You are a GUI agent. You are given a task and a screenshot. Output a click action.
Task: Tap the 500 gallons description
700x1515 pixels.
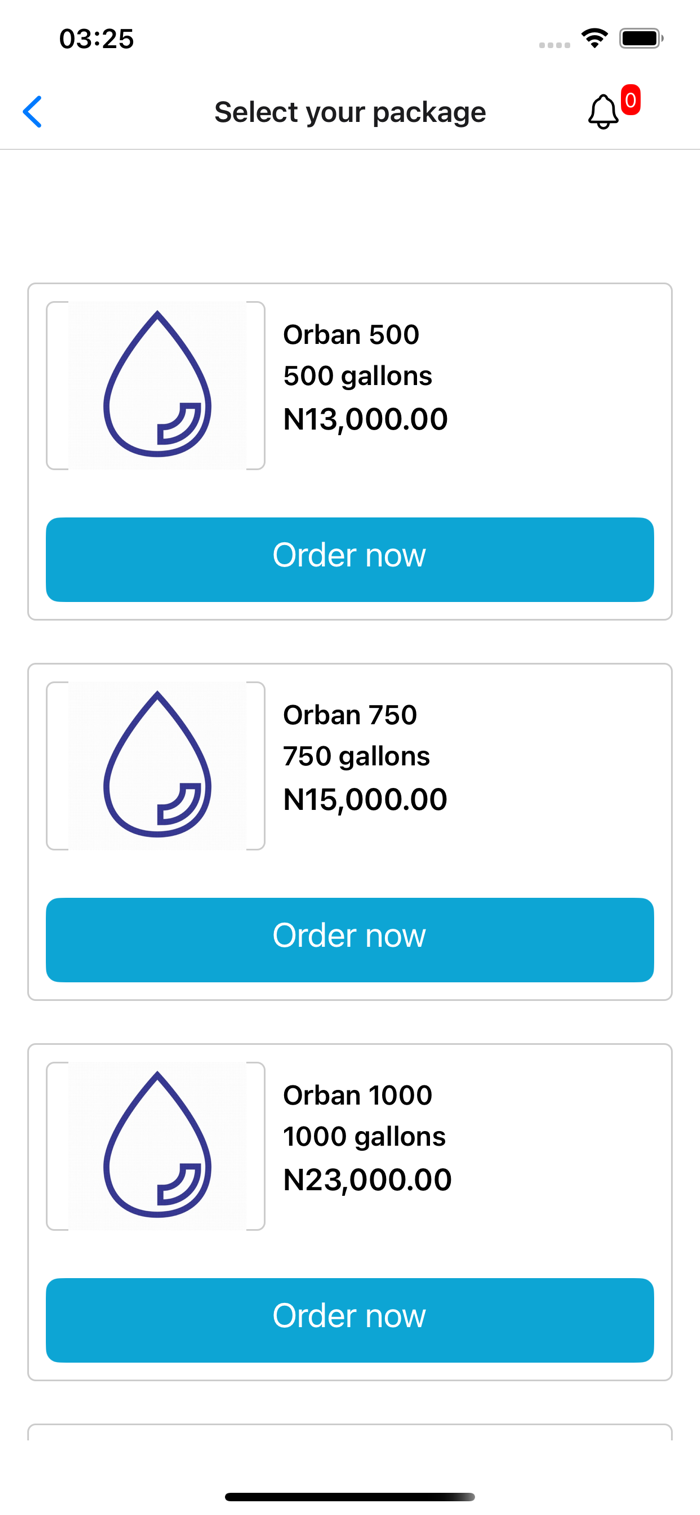point(357,376)
